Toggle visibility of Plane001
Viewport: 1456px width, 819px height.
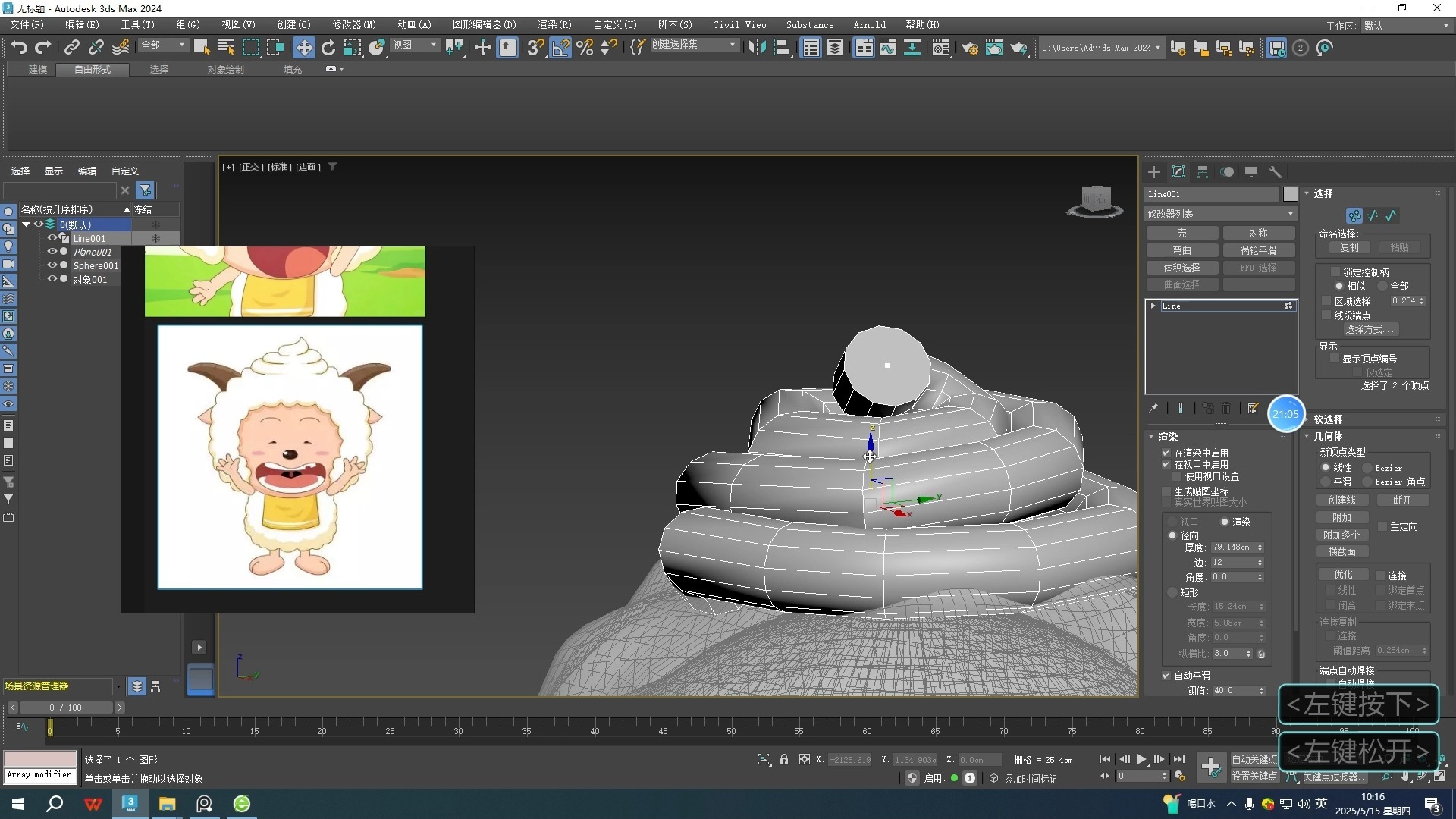(52, 252)
